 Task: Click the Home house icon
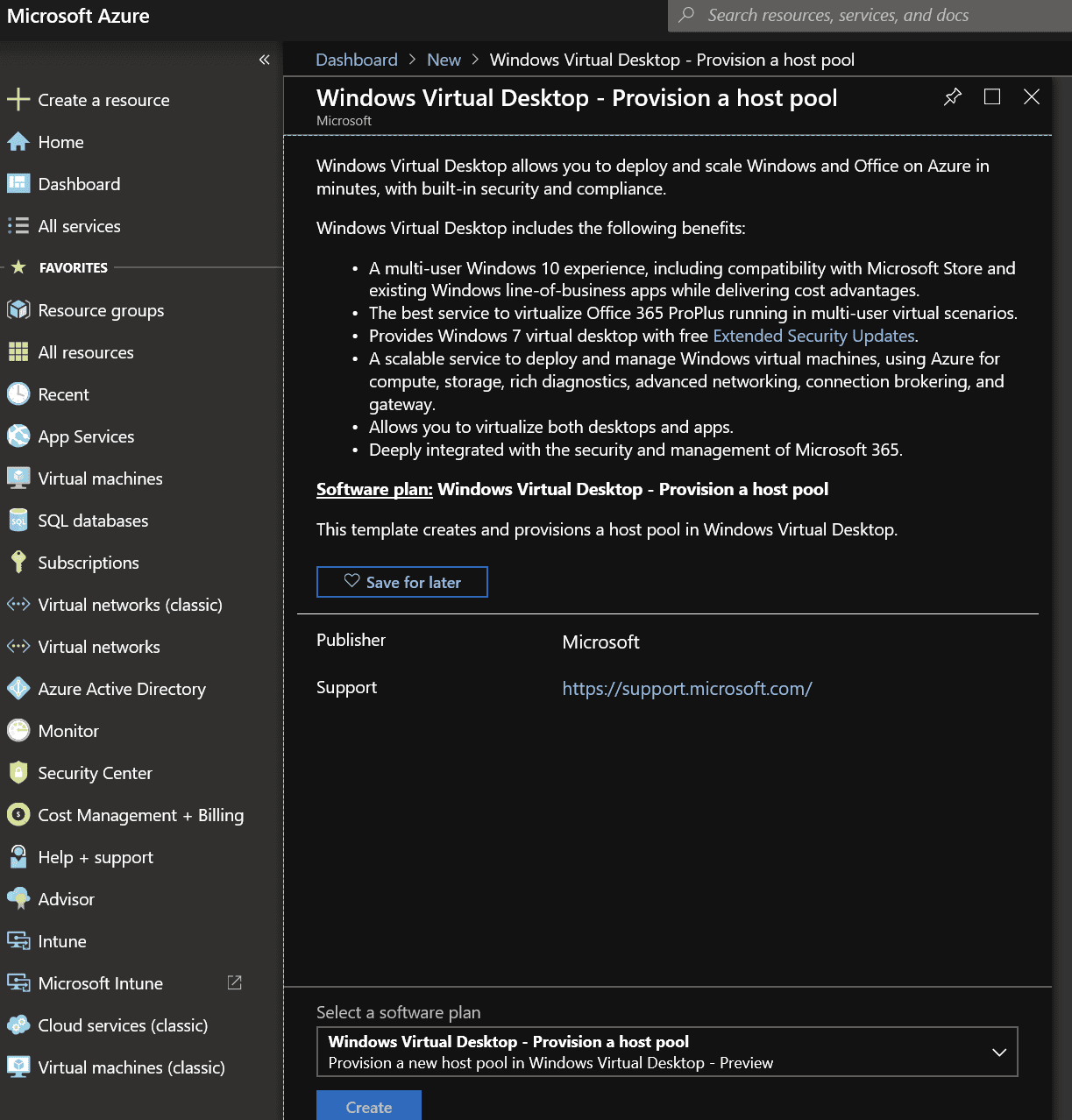point(18,141)
